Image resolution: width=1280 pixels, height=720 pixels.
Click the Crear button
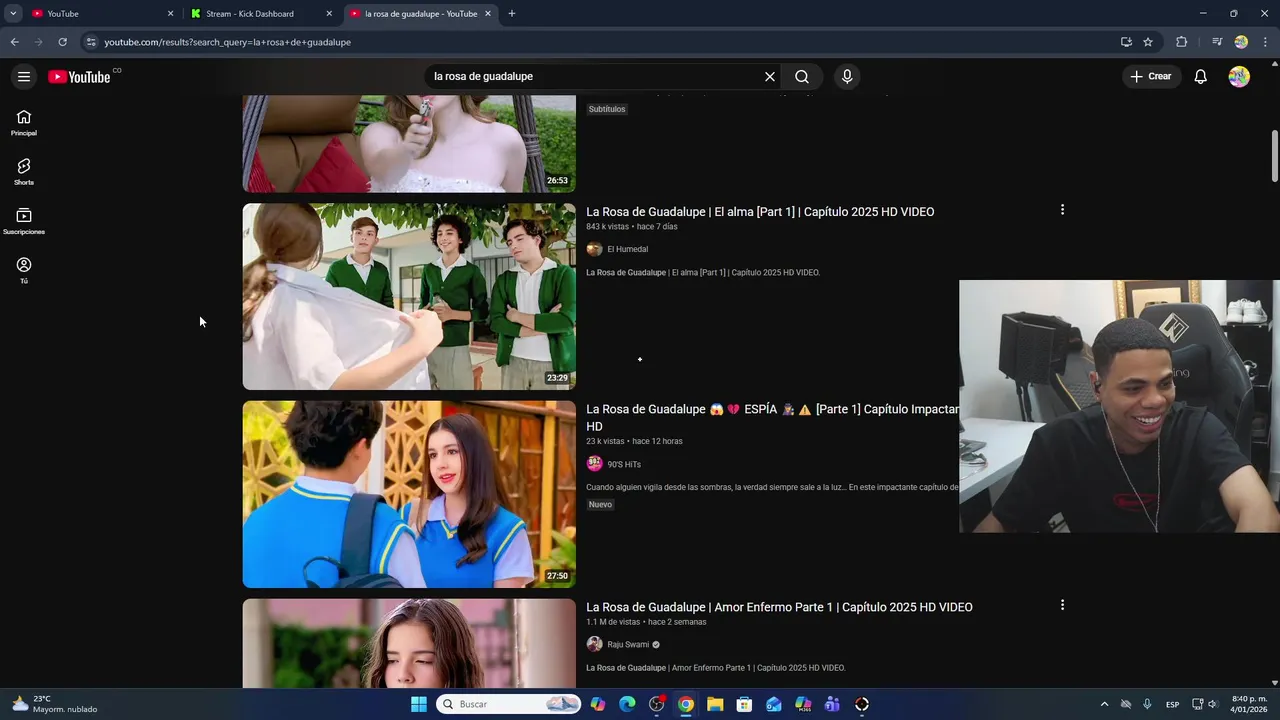coord(1151,76)
